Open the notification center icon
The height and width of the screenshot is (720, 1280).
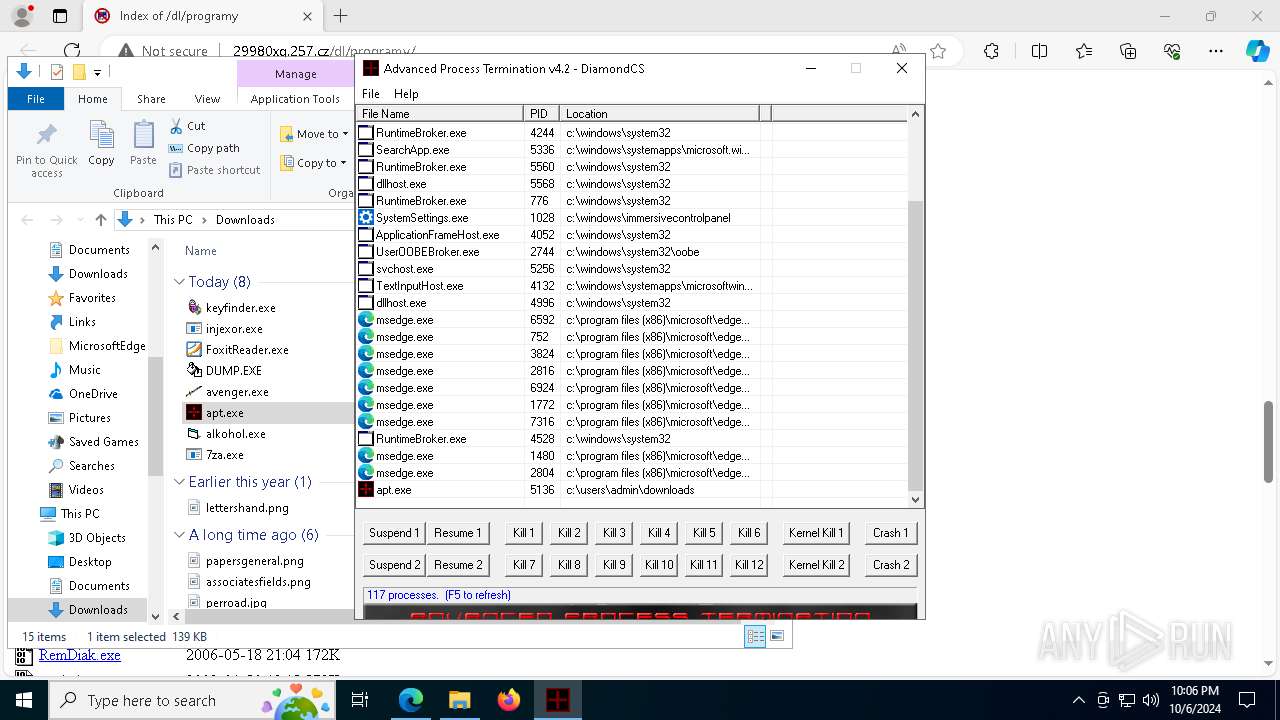pyautogui.click(x=1247, y=700)
